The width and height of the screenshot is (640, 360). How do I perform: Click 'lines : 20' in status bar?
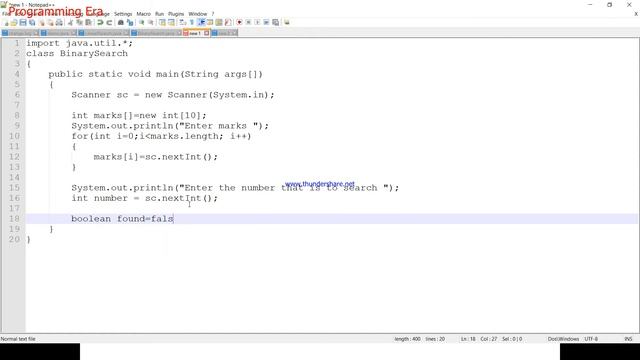pyautogui.click(x=435, y=339)
